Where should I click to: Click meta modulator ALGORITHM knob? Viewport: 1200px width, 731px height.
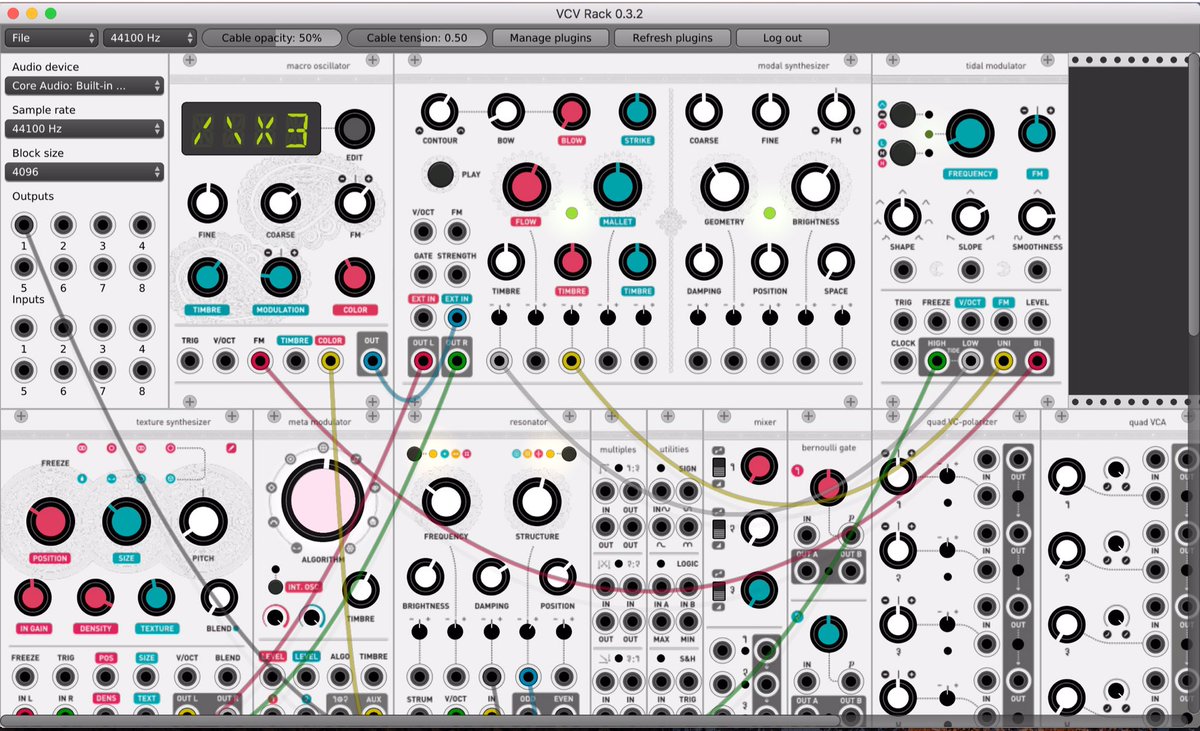pyautogui.click(x=322, y=500)
